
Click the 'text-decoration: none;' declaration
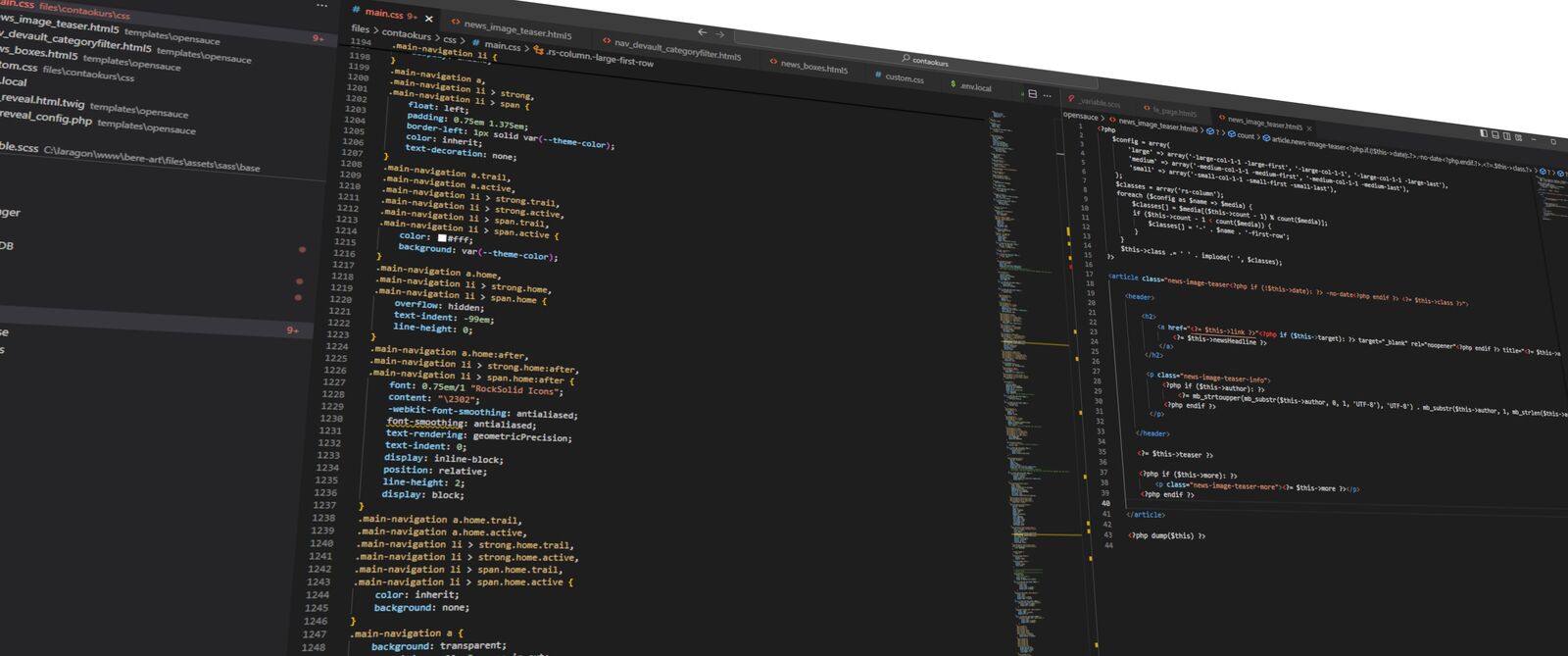(461, 152)
